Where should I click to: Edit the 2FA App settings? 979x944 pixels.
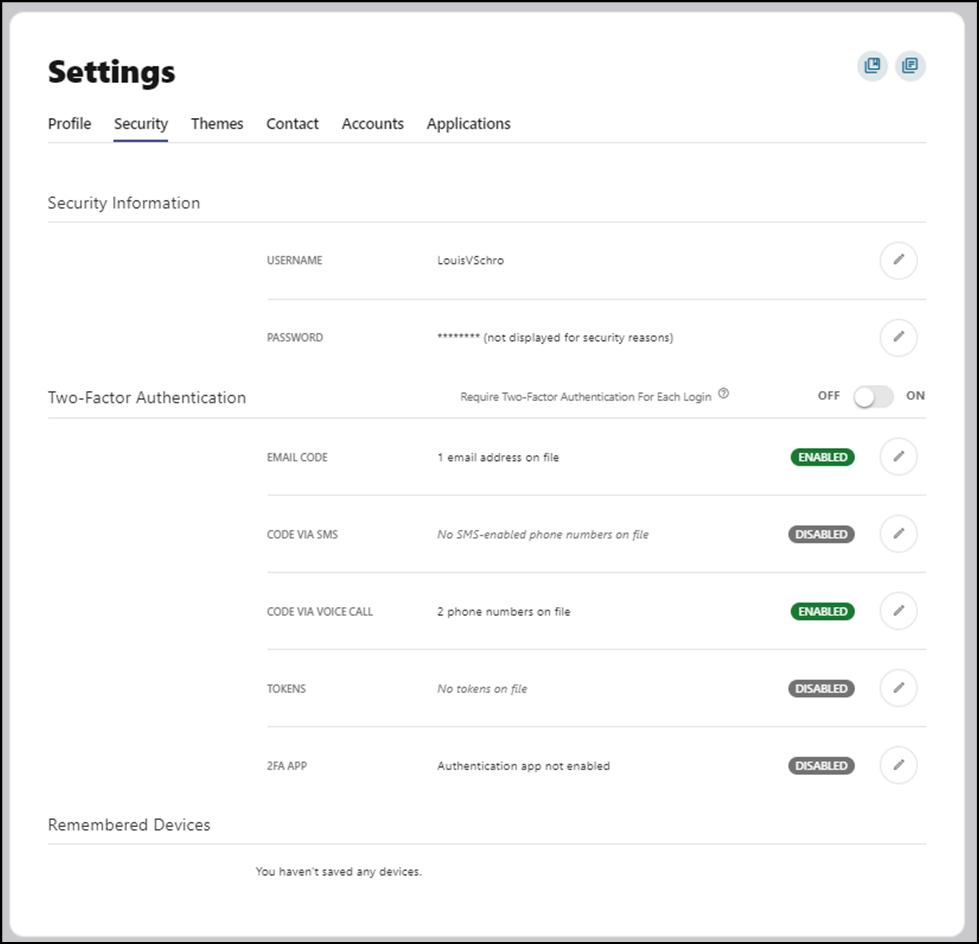tap(898, 766)
